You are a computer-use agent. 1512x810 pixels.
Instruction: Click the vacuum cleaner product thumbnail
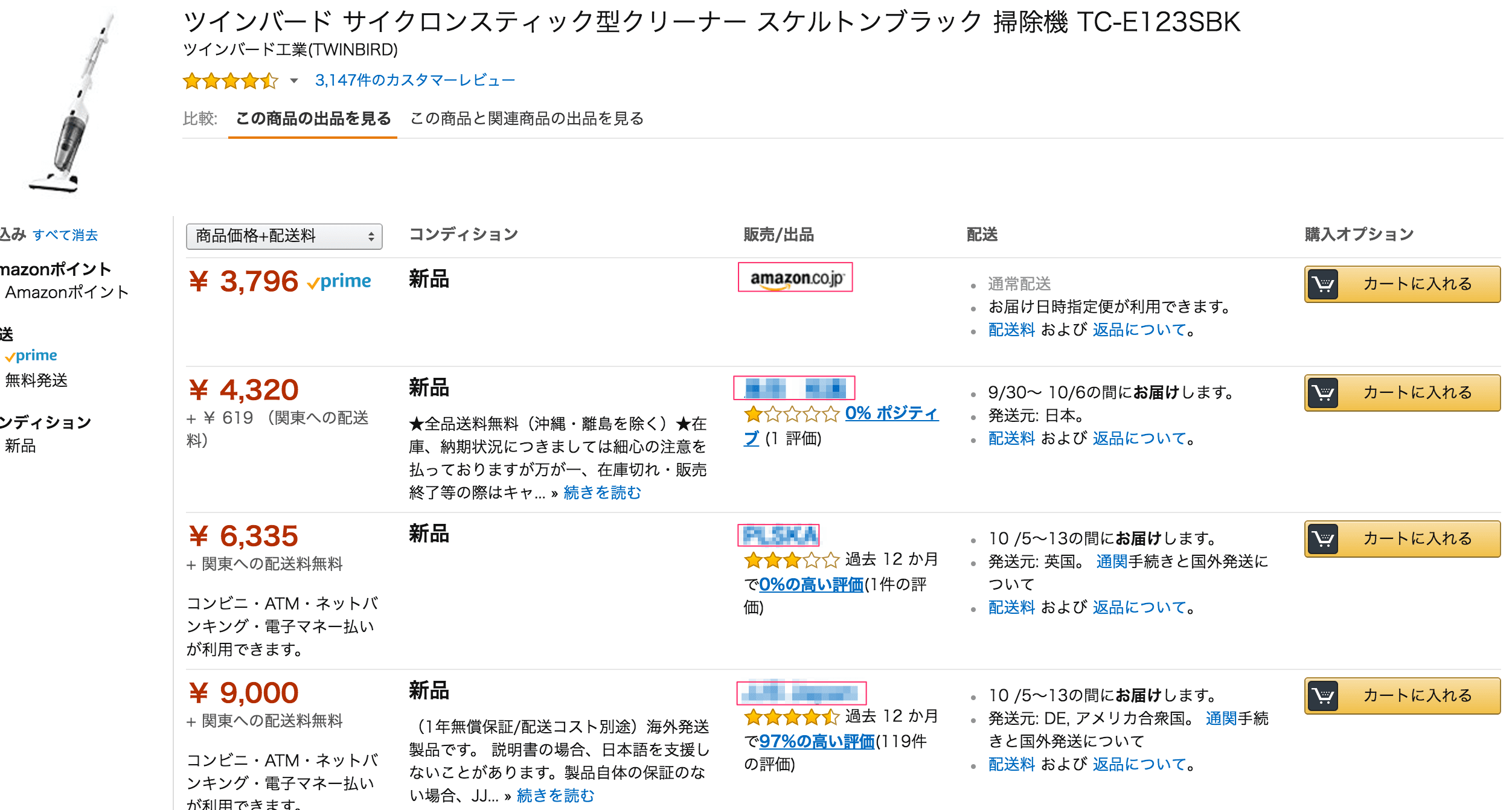[69, 103]
